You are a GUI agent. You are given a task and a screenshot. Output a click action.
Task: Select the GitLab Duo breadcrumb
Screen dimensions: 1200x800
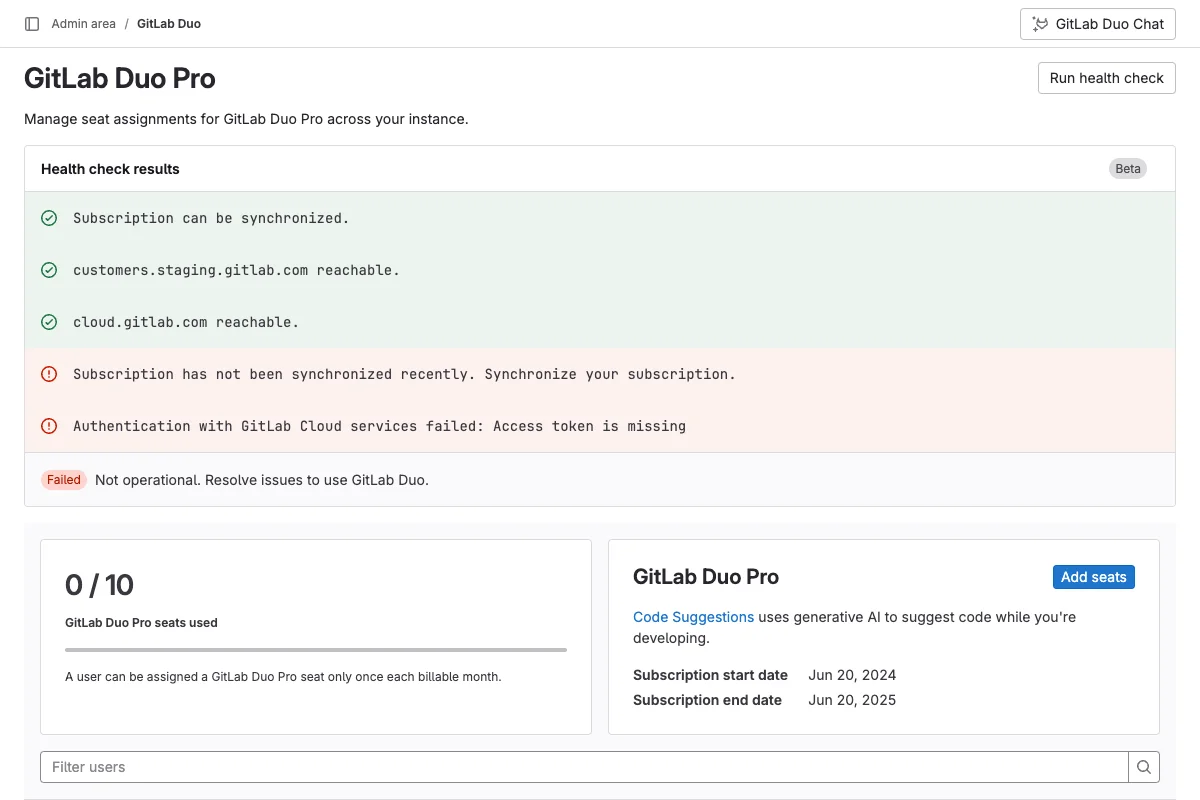coord(168,23)
